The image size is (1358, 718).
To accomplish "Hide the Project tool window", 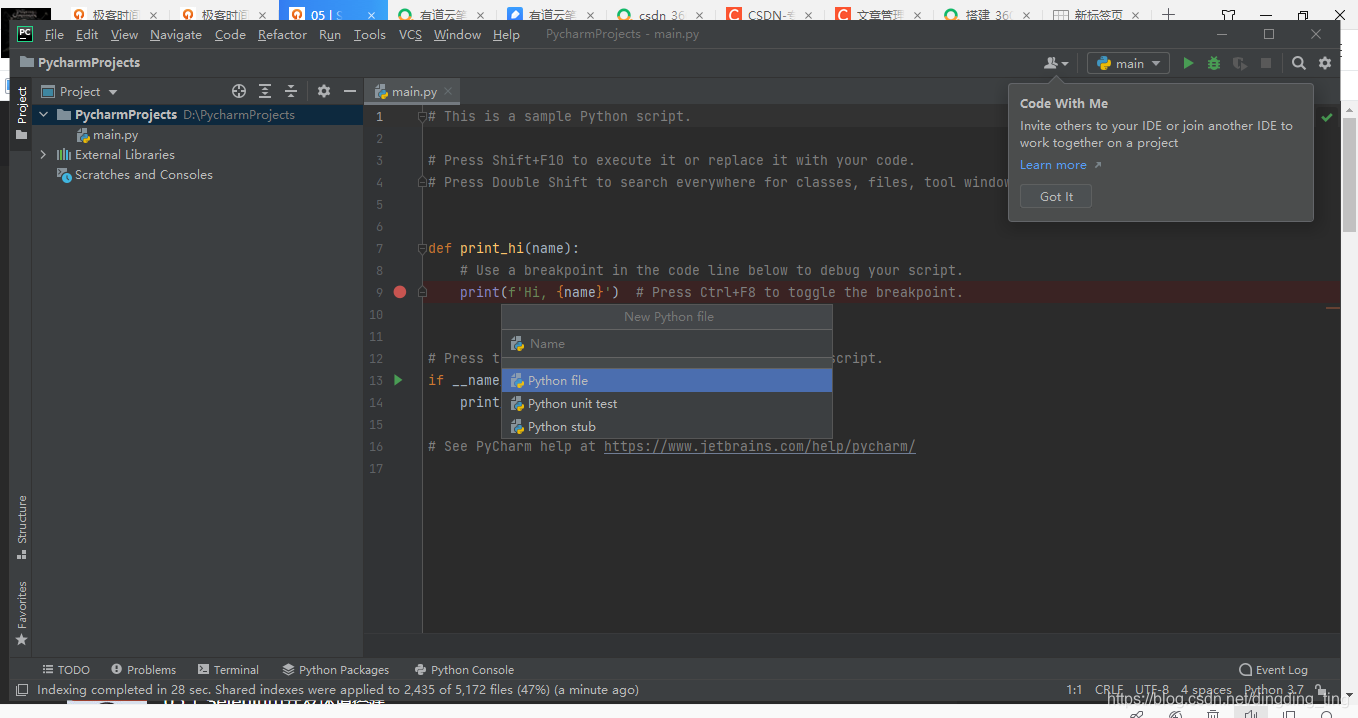I will pyautogui.click(x=350, y=91).
